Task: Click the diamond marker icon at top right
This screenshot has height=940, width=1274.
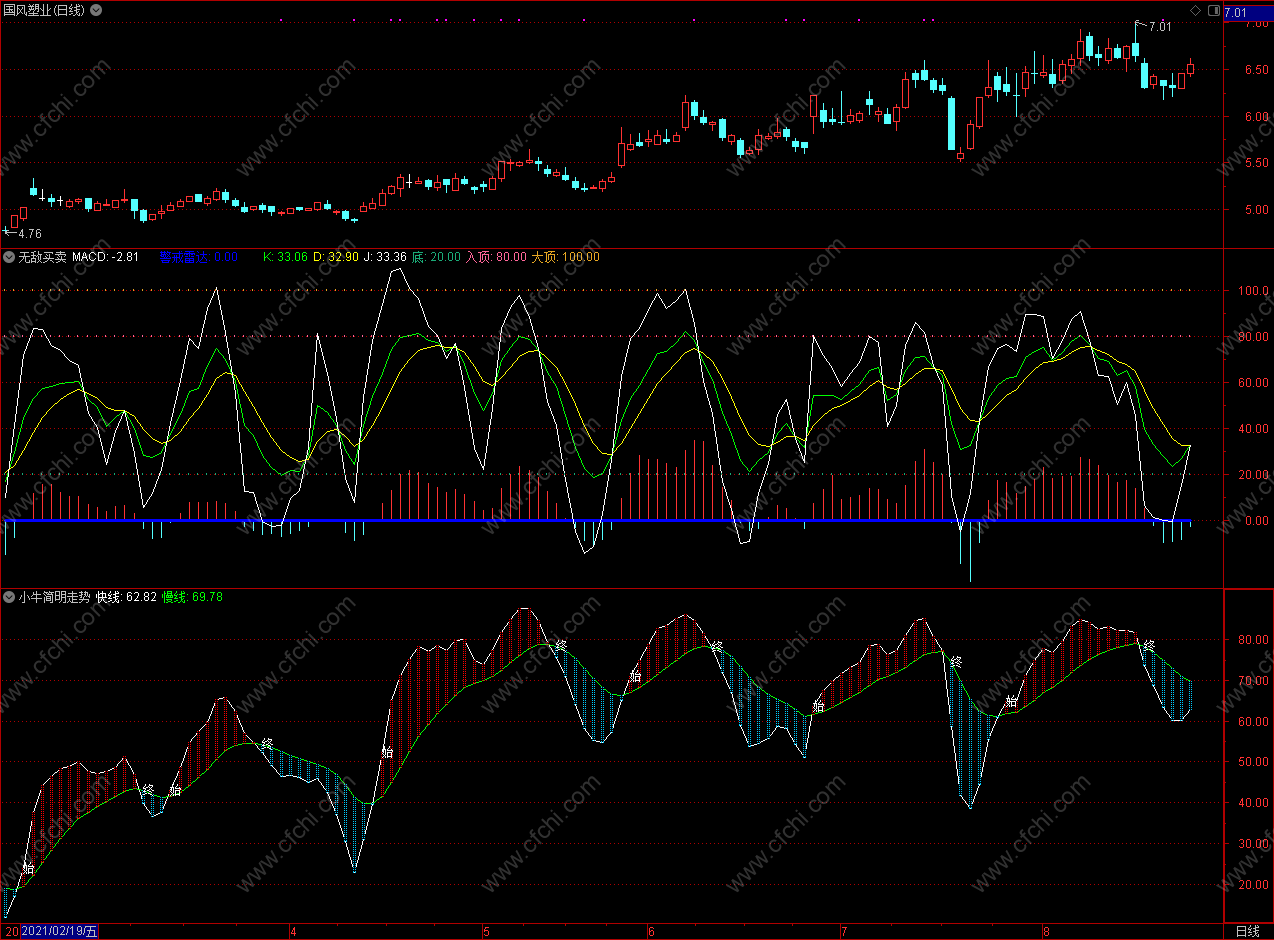Action: click(x=1195, y=10)
